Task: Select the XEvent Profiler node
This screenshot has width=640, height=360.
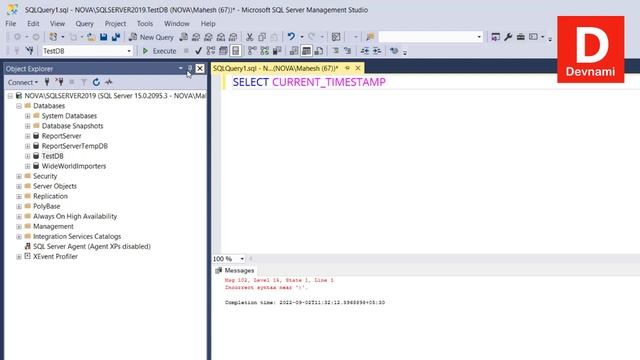Action: (55, 257)
